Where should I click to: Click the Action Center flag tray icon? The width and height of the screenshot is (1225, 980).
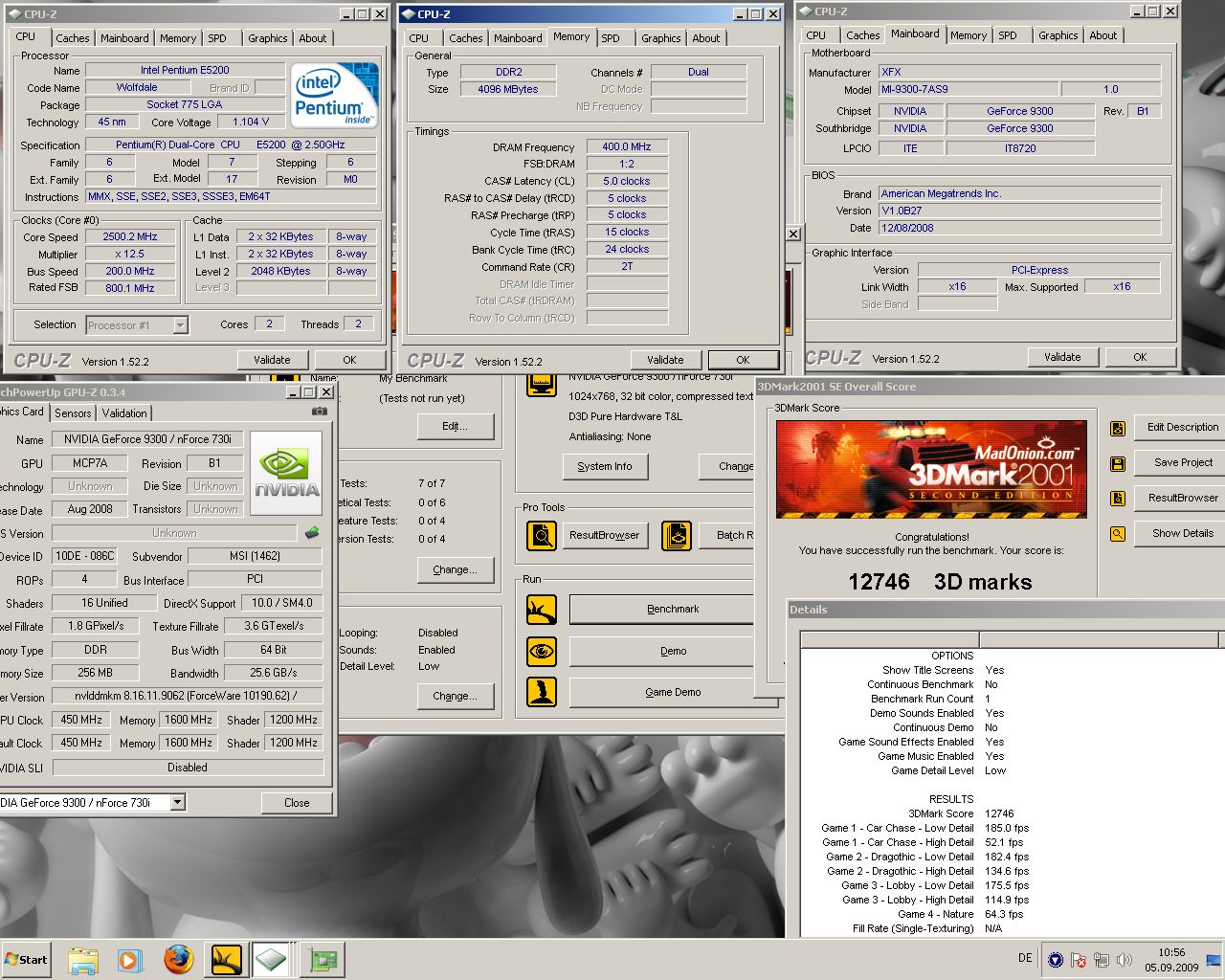pos(1078,960)
